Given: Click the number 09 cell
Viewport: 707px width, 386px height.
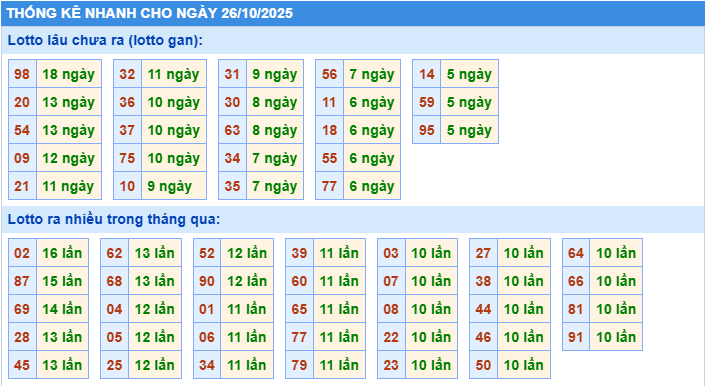Looking at the screenshot, I should pos(22,158).
